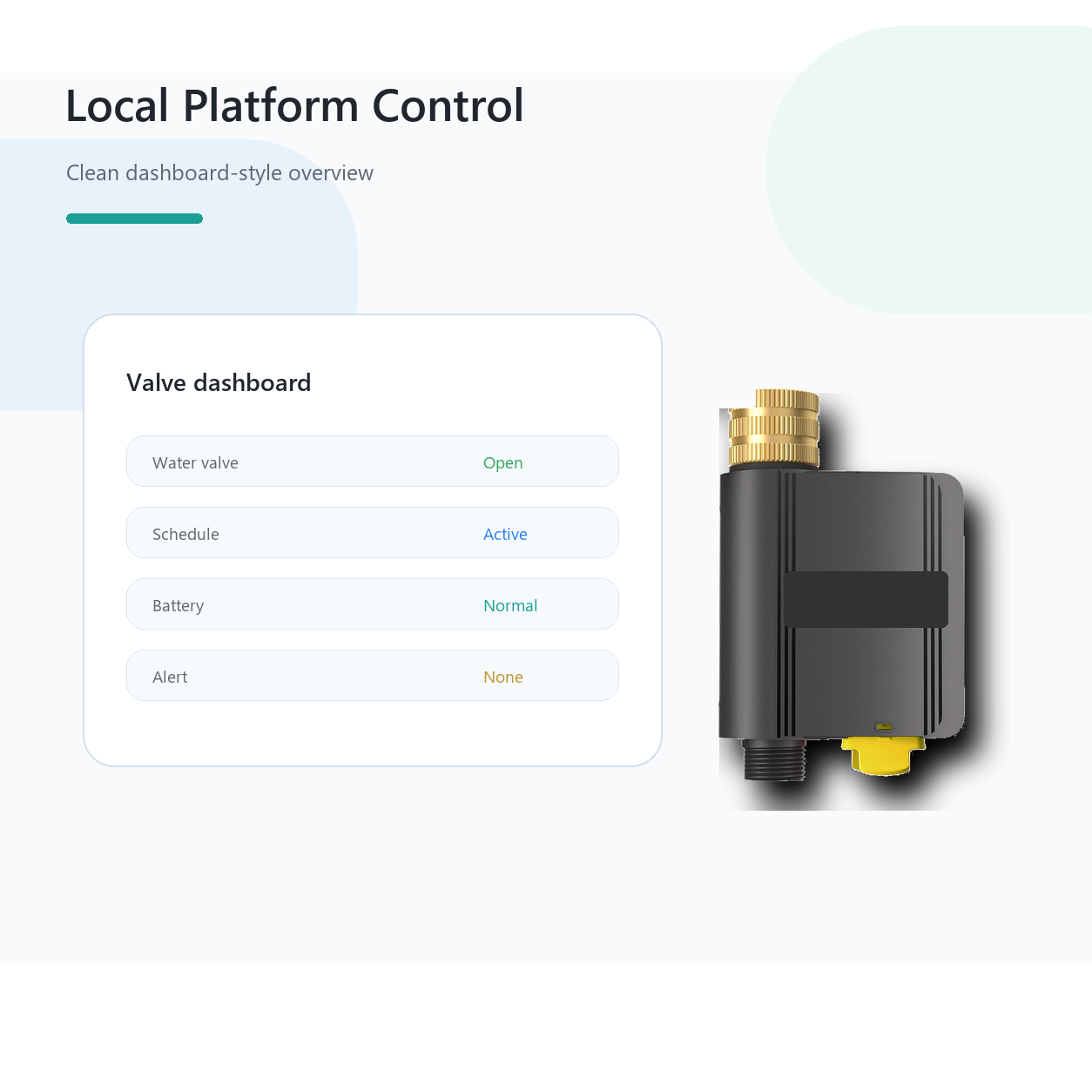Click the 'Battery' label

click(178, 606)
